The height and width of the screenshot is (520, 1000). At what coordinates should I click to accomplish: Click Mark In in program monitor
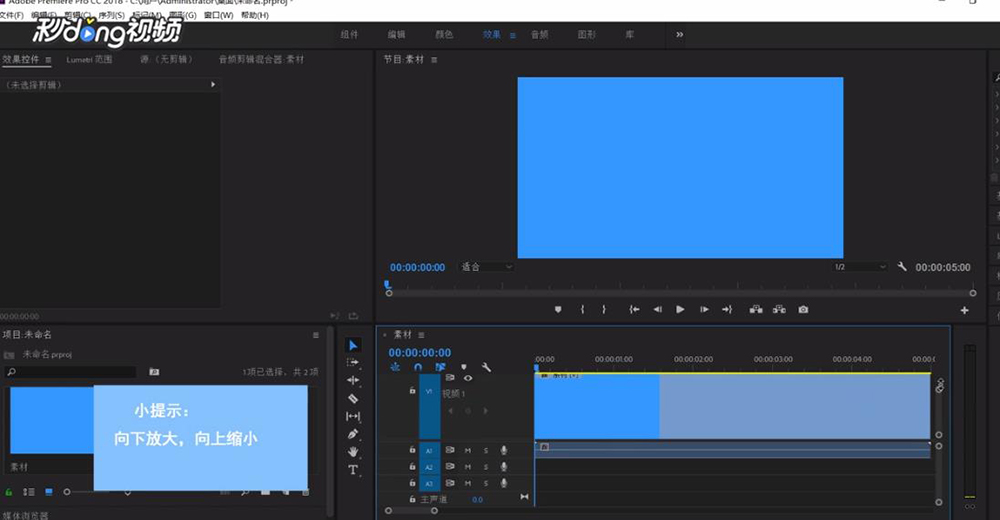[582, 309]
